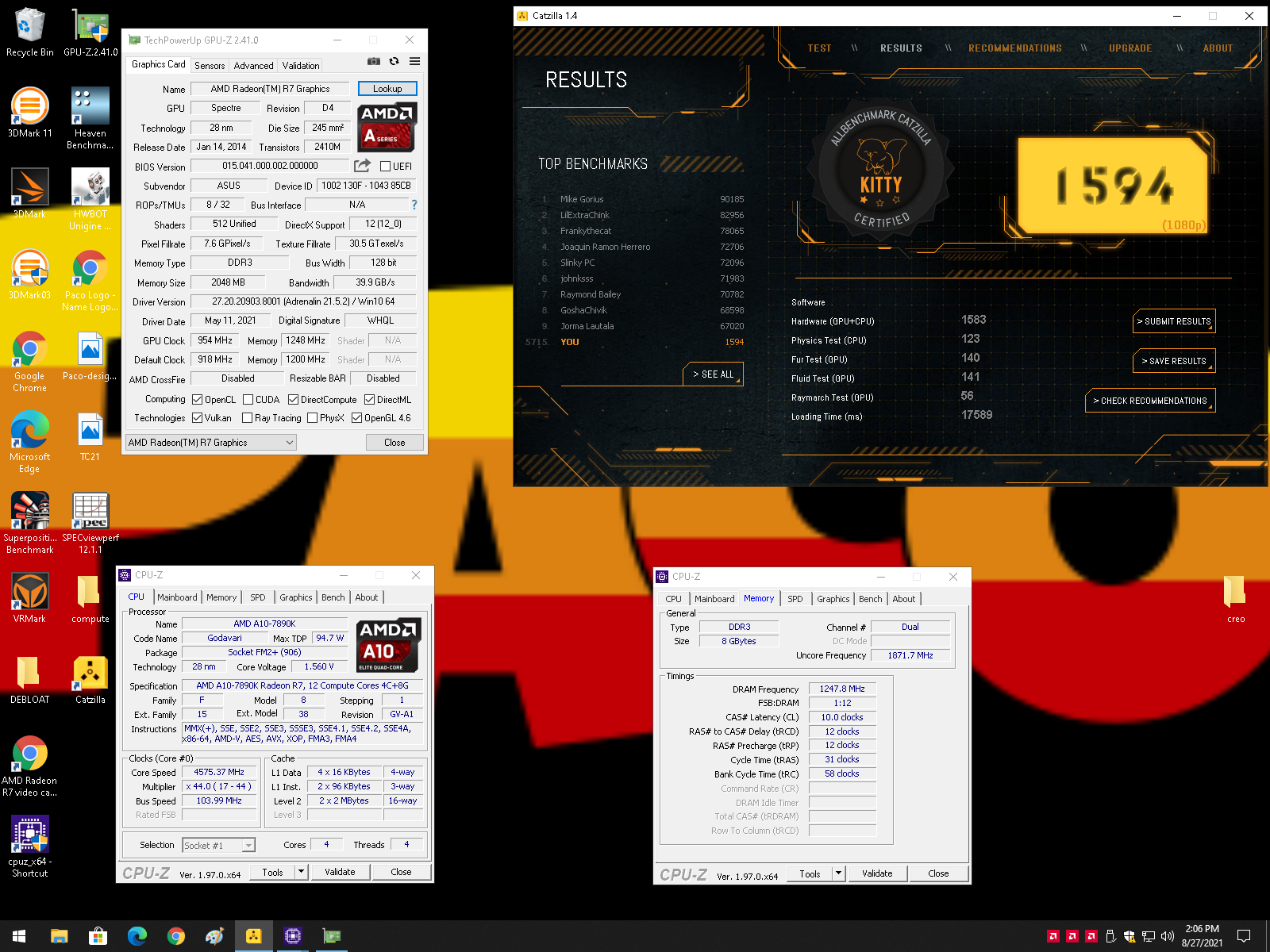The width and height of the screenshot is (1270, 952).
Task: Open the 3DMark 11 desktop shortcut
Action: click(x=30, y=112)
